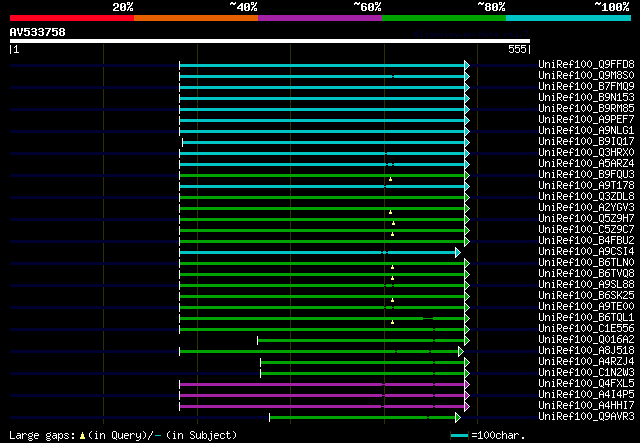Select the hit label UniRef100_C1N2W3
This screenshot has height=443, width=640.
586,373
